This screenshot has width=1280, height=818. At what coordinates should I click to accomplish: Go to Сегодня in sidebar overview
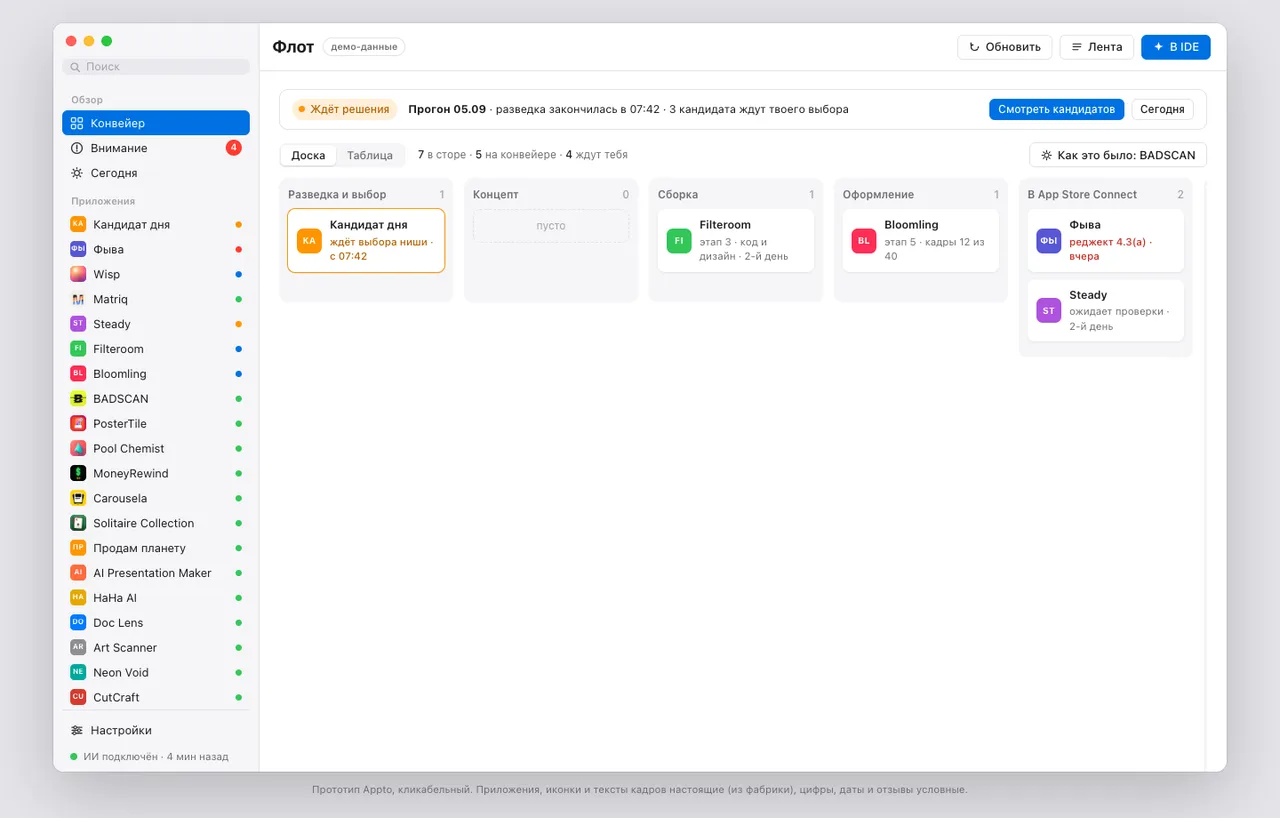coord(156,173)
